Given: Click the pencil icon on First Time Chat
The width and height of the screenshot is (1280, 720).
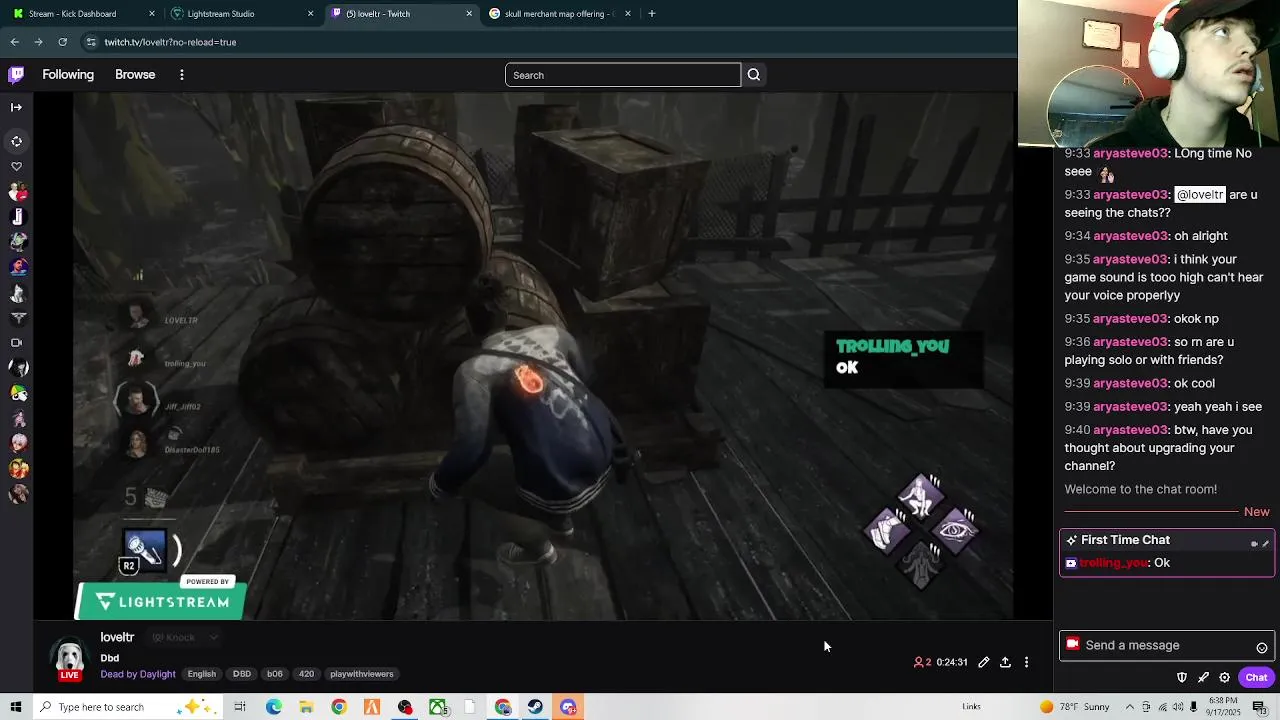Looking at the screenshot, I should pyautogui.click(x=1265, y=544).
